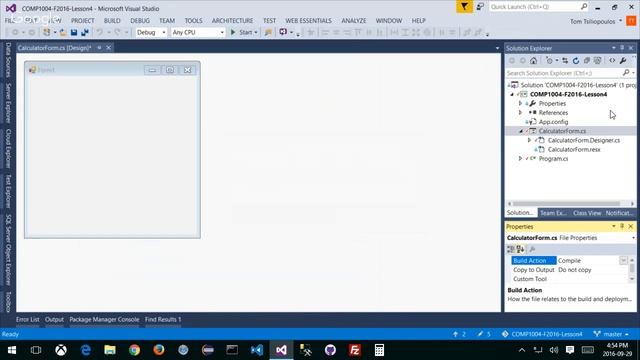This screenshot has height=360, width=640.
Task: Click Show All Files icon in Solution Explorer
Action: point(598,61)
